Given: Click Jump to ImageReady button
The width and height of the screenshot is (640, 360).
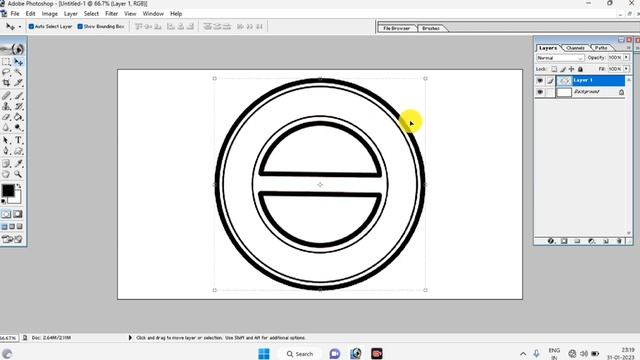Looking at the screenshot, I should [x=12, y=239].
